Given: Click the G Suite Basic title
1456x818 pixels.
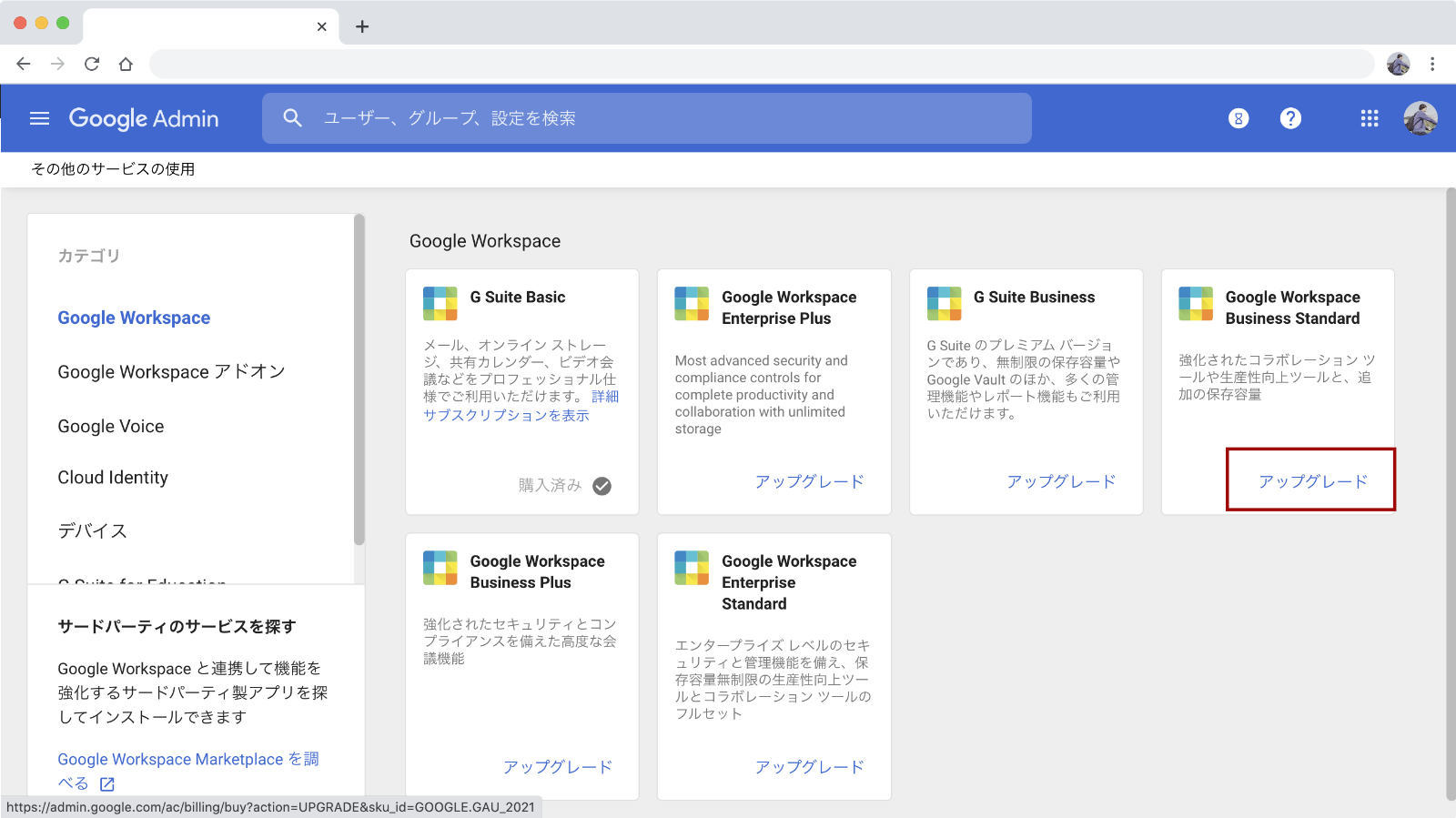Looking at the screenshot, I should tap(518, 298).
